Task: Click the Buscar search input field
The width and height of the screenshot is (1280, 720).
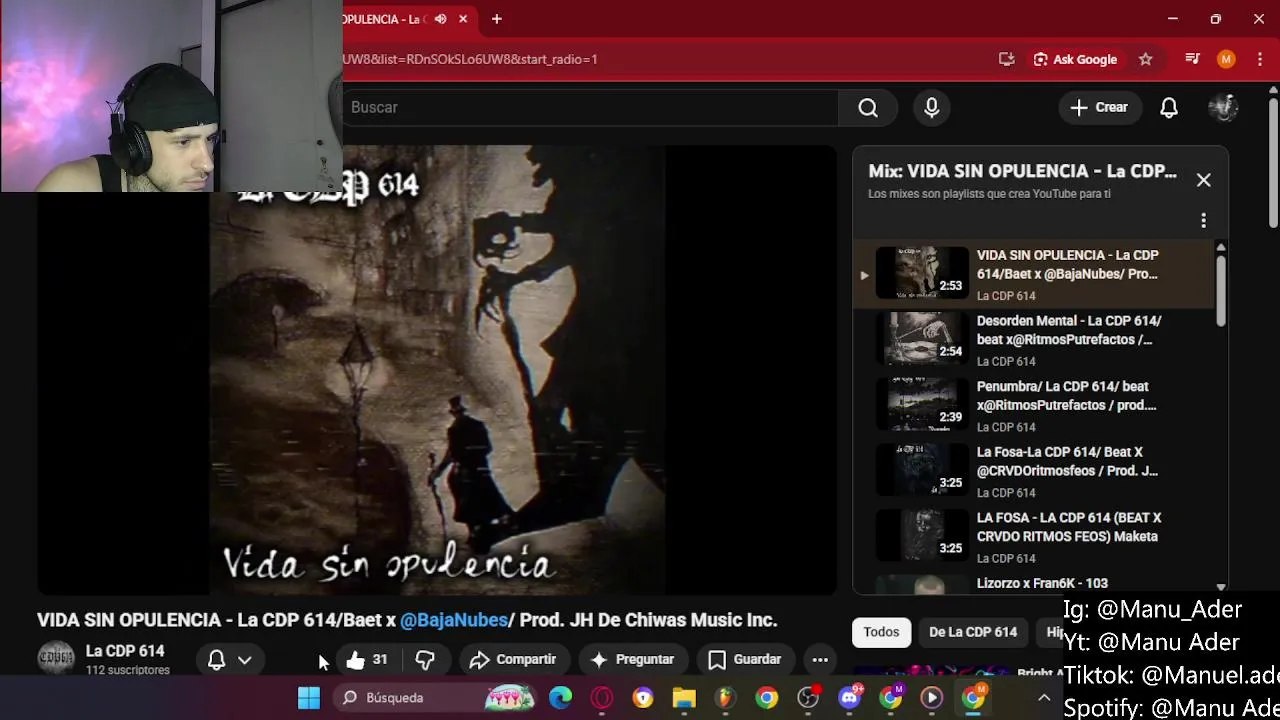Action: click(590, 107)
